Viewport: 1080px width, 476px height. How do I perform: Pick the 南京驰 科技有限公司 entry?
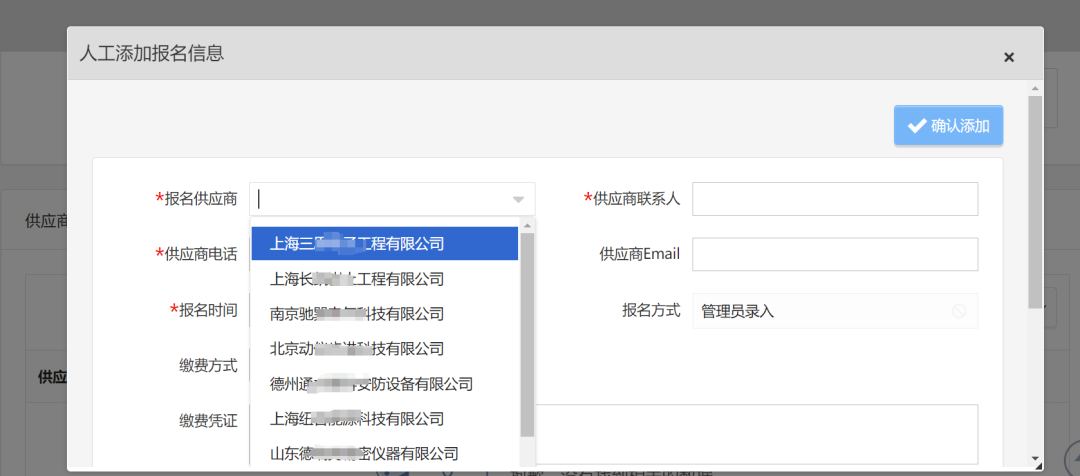(384, 313)
